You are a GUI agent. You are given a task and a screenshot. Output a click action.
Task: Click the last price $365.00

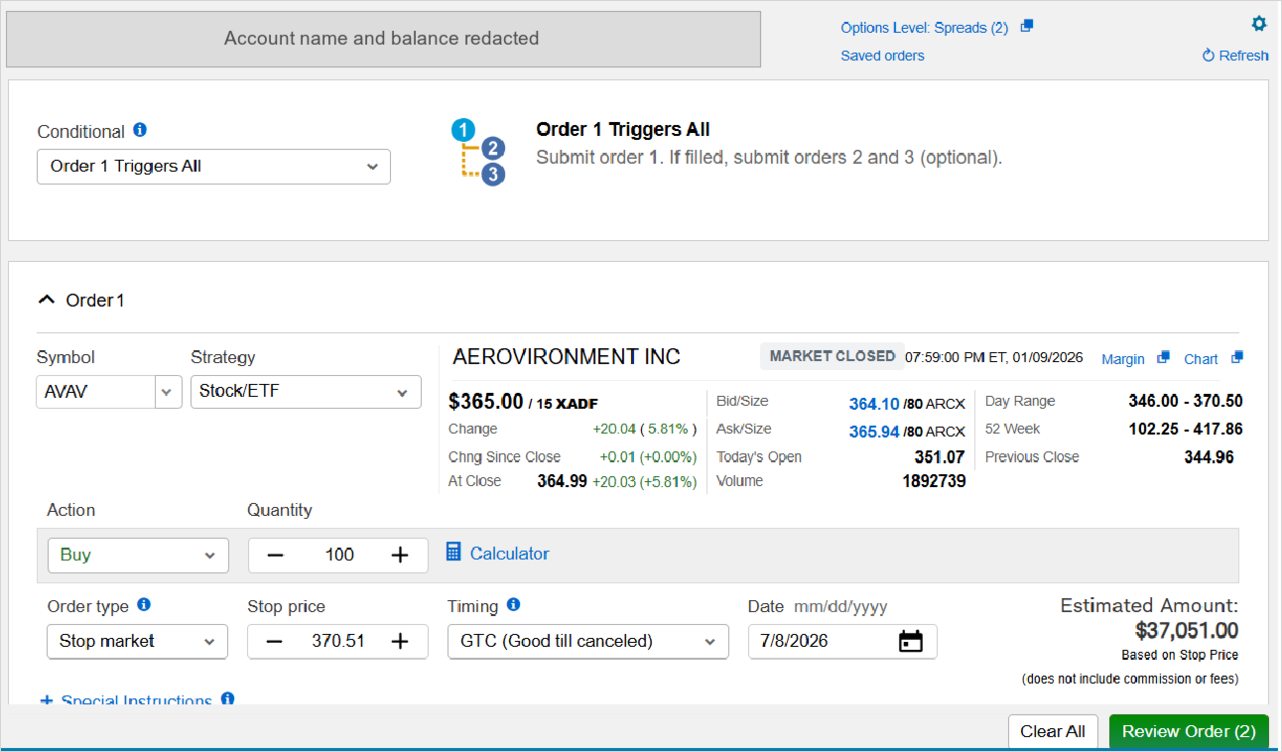[486, 402]
